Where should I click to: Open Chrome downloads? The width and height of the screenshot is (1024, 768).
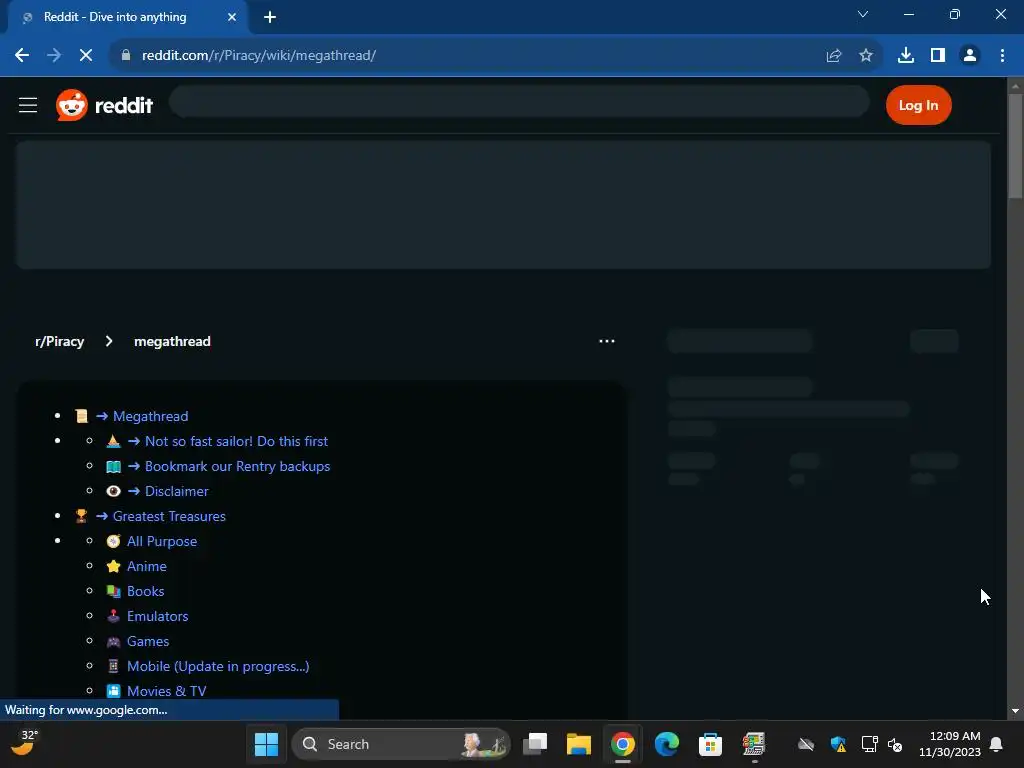(906, 56)
